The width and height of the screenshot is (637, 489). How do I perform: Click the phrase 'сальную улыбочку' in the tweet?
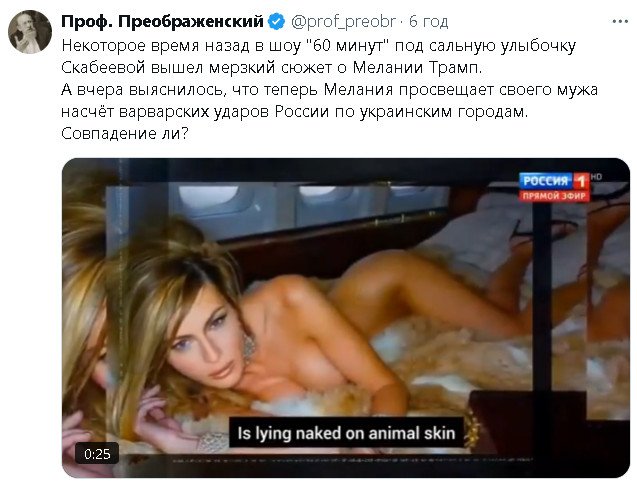(502, 46)
